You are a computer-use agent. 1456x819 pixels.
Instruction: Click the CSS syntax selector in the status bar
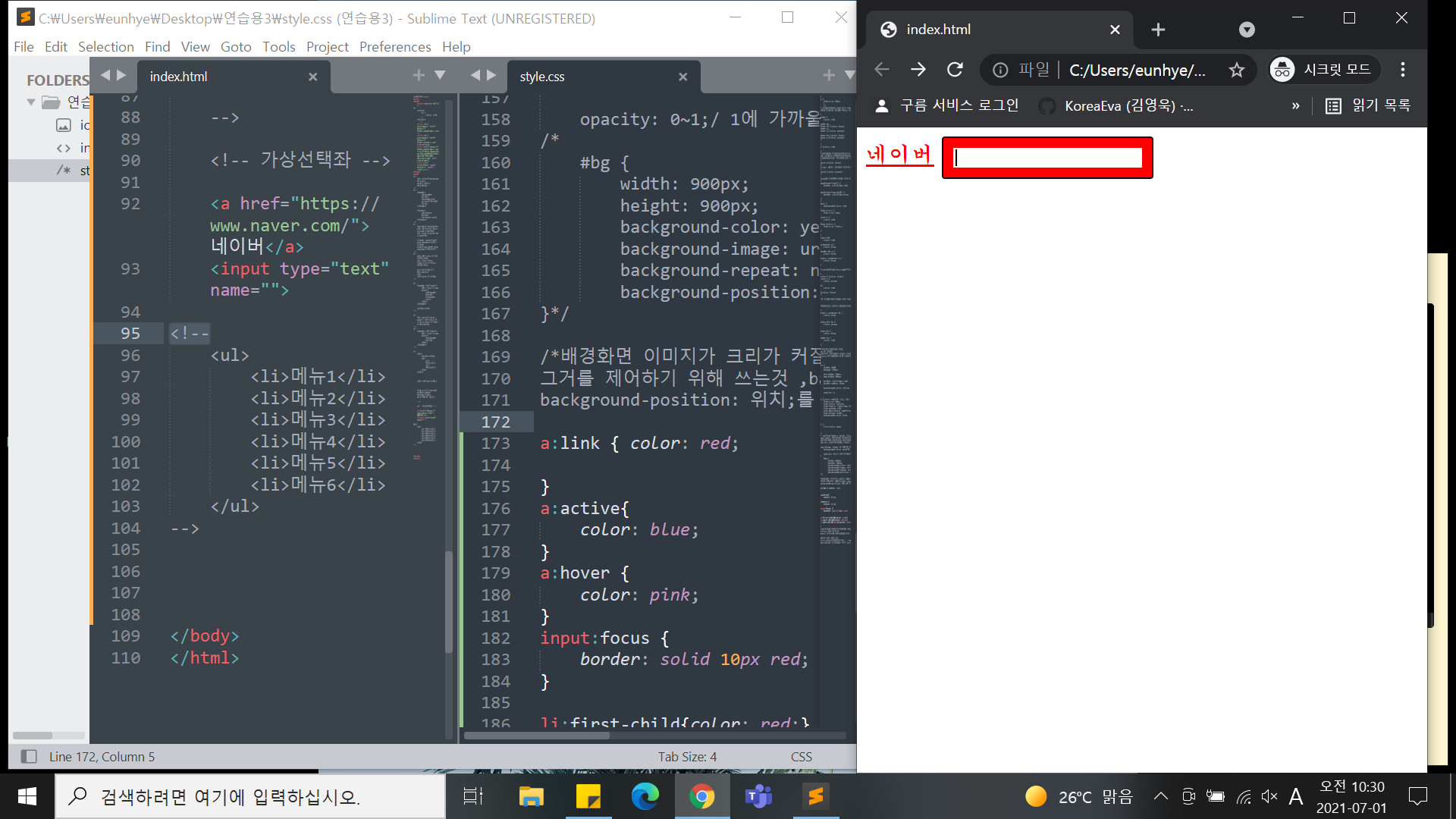(801, 756)
